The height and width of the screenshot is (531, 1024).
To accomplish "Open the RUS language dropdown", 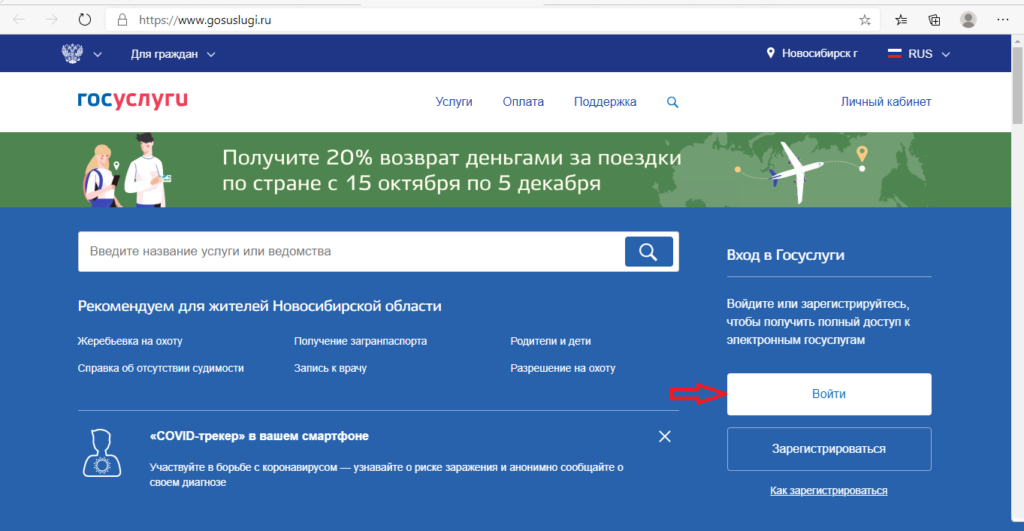I will pos(928,54).
